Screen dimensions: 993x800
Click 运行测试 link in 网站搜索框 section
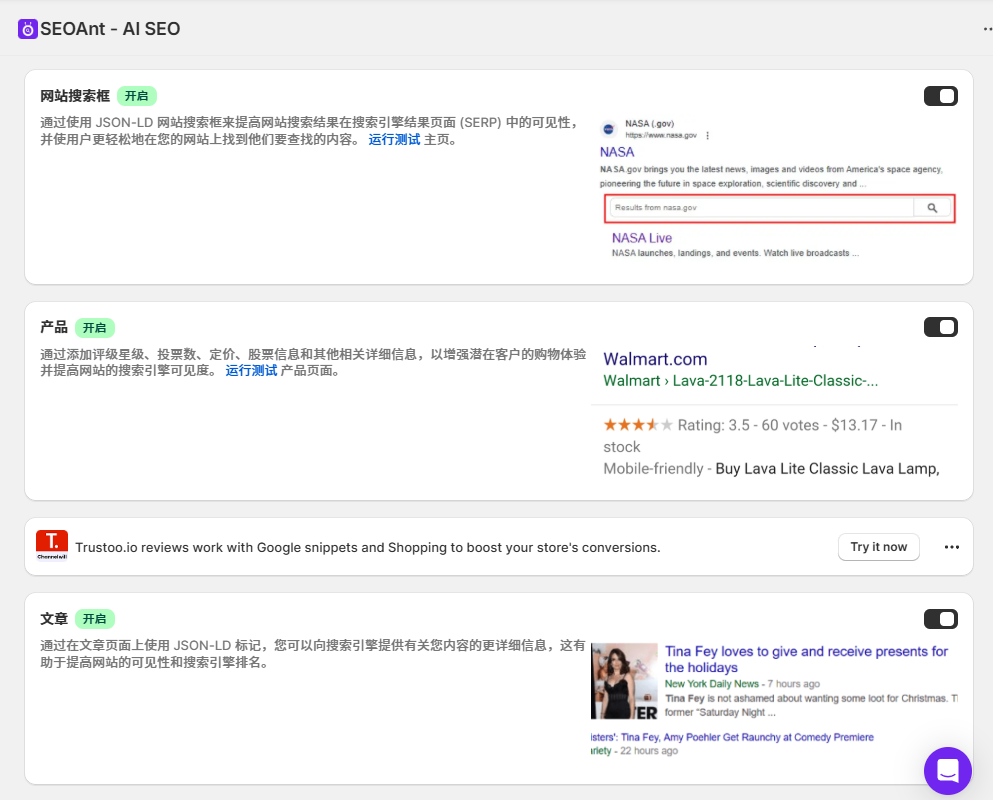tap(394, 140)
